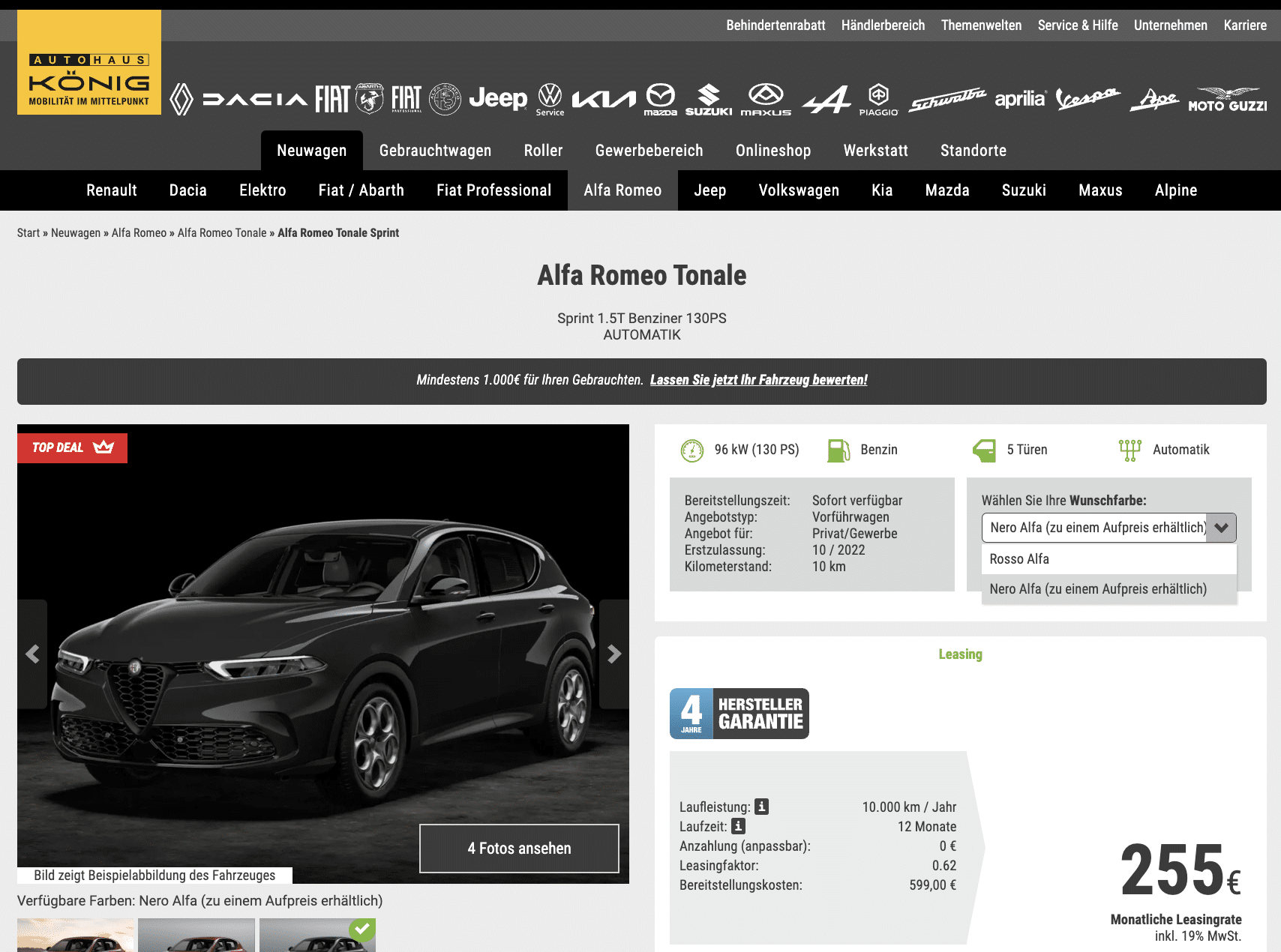
Task: Click the Fiat Professional brand logo
Action: pos(406,98)
